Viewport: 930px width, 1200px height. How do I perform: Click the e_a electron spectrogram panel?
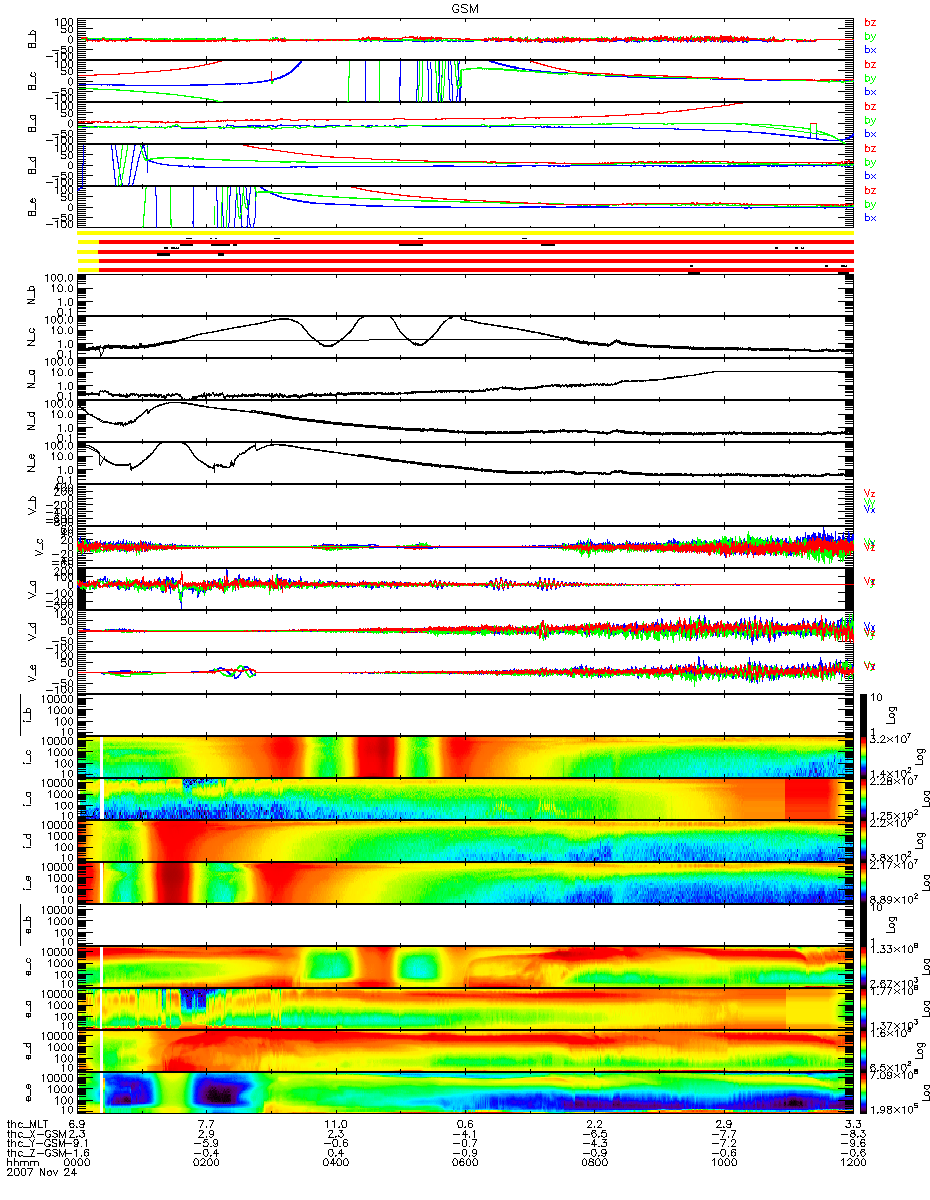click(465, 1009)
